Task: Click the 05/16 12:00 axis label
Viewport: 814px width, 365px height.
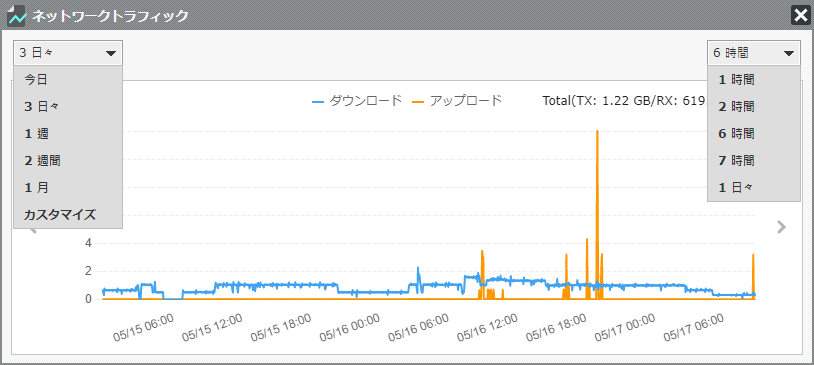Action: coord(487,328)
